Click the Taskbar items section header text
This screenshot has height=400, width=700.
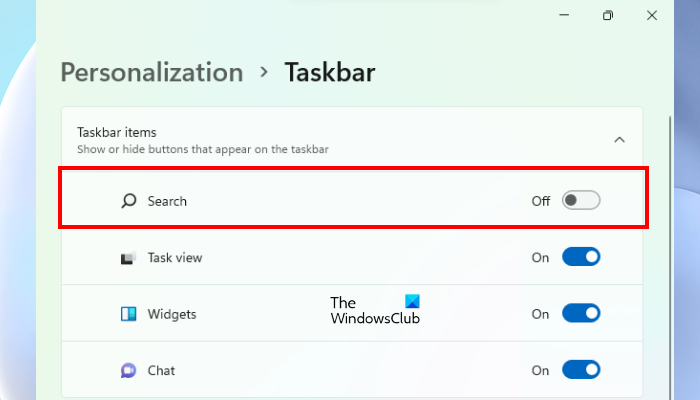117,132
